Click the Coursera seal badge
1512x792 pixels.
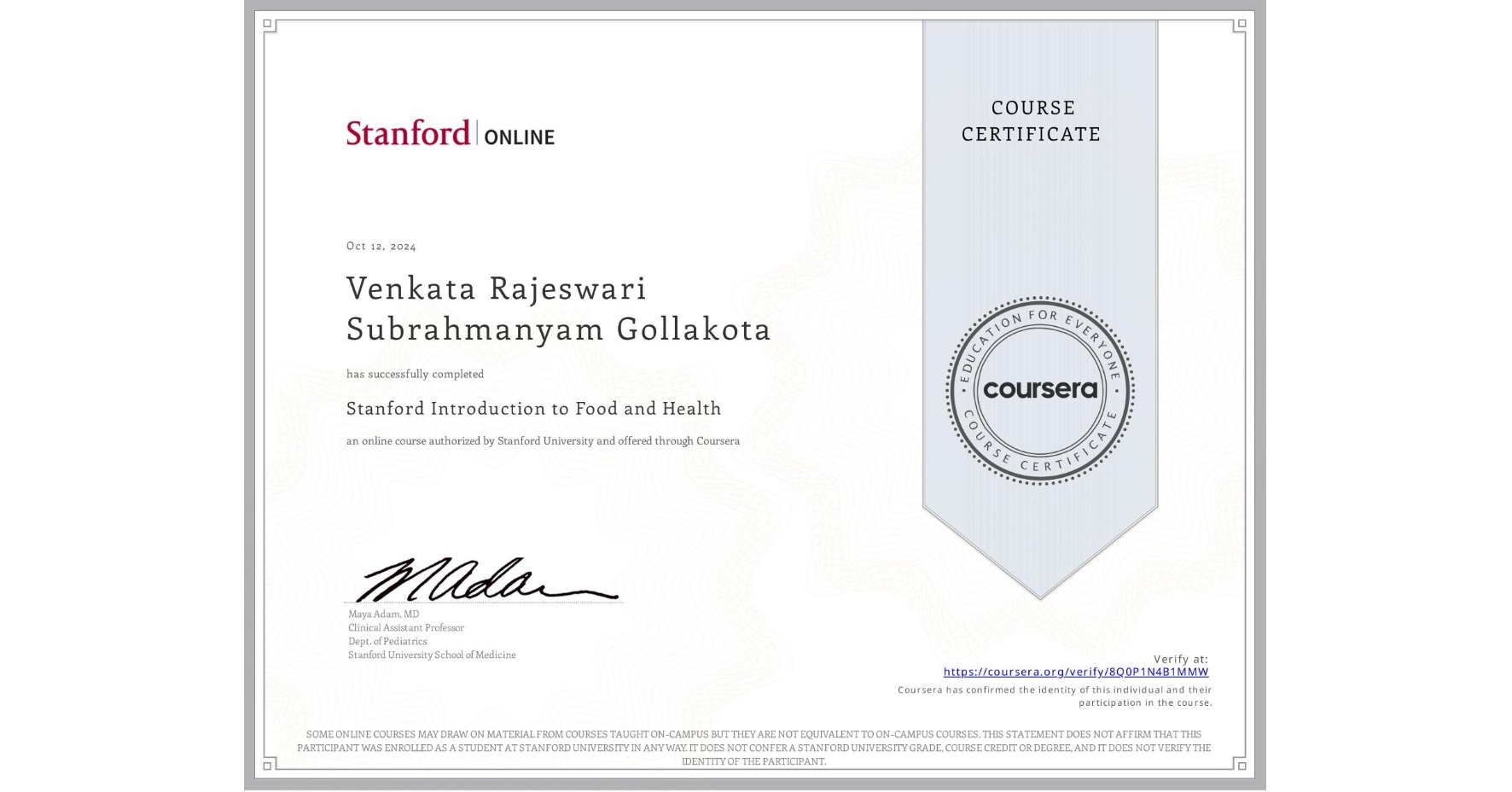click(x=1039, y=391)
